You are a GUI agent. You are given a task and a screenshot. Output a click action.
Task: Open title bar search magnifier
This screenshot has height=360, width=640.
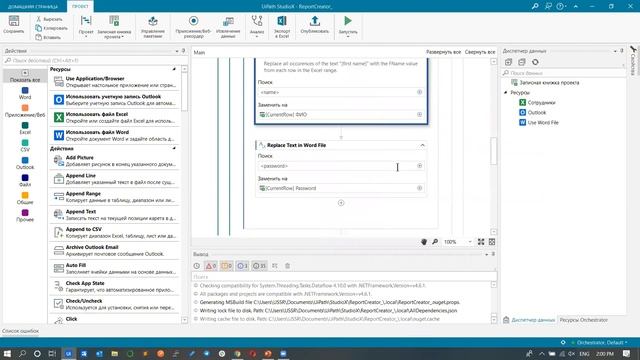click(x=535, y=6)
